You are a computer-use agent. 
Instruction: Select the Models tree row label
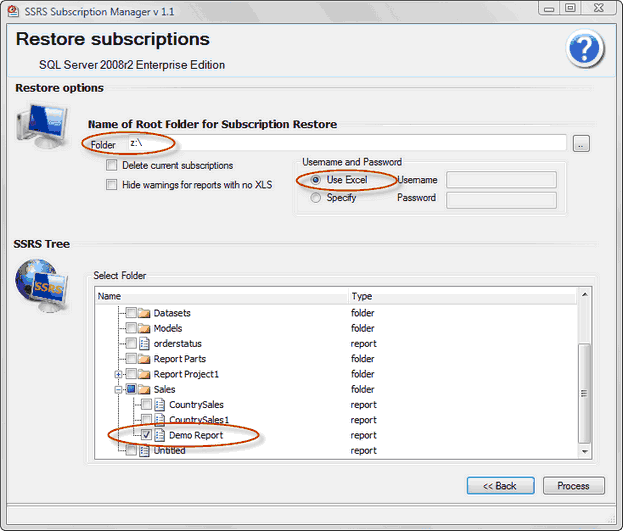(x=168, y=328)
